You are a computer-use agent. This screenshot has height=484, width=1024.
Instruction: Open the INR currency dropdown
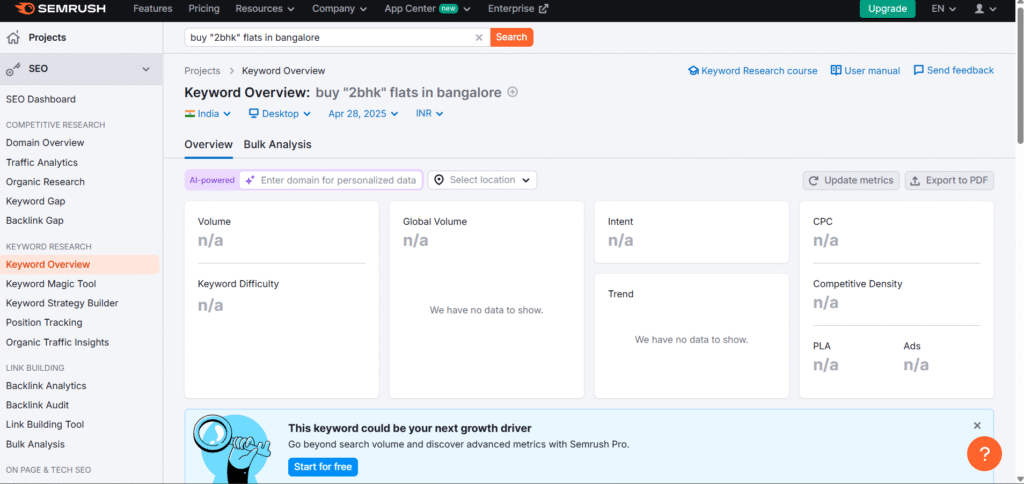[x=430, y=114]
